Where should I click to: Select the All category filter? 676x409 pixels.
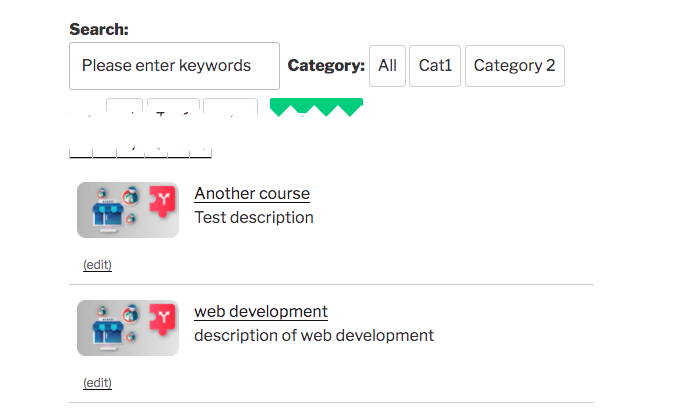(387, 66)
